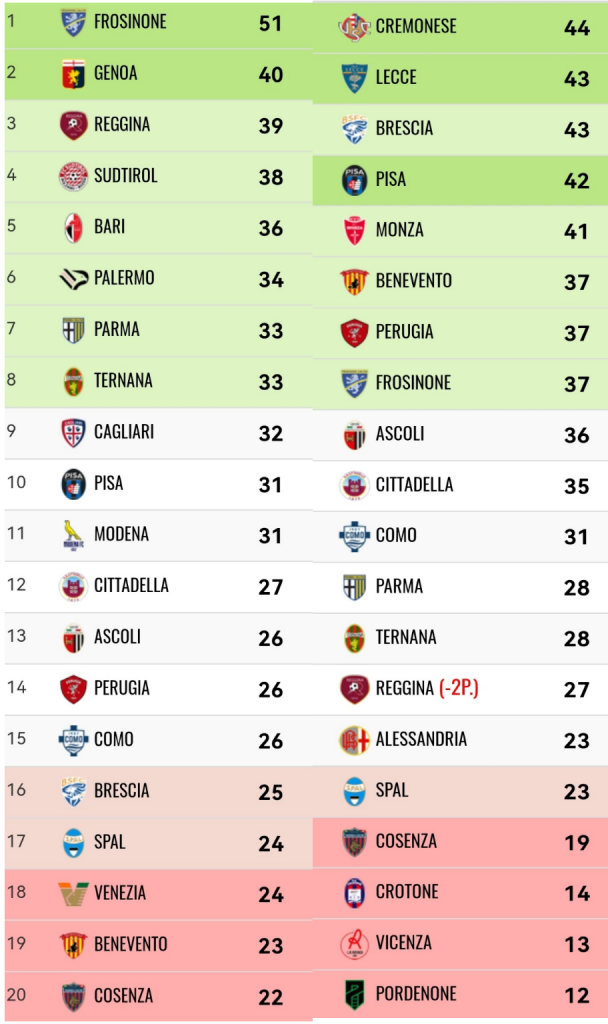Click Pisa's 42 points in the right table
The height and width of the screenshot is (1024, 608).
[577, 181]
